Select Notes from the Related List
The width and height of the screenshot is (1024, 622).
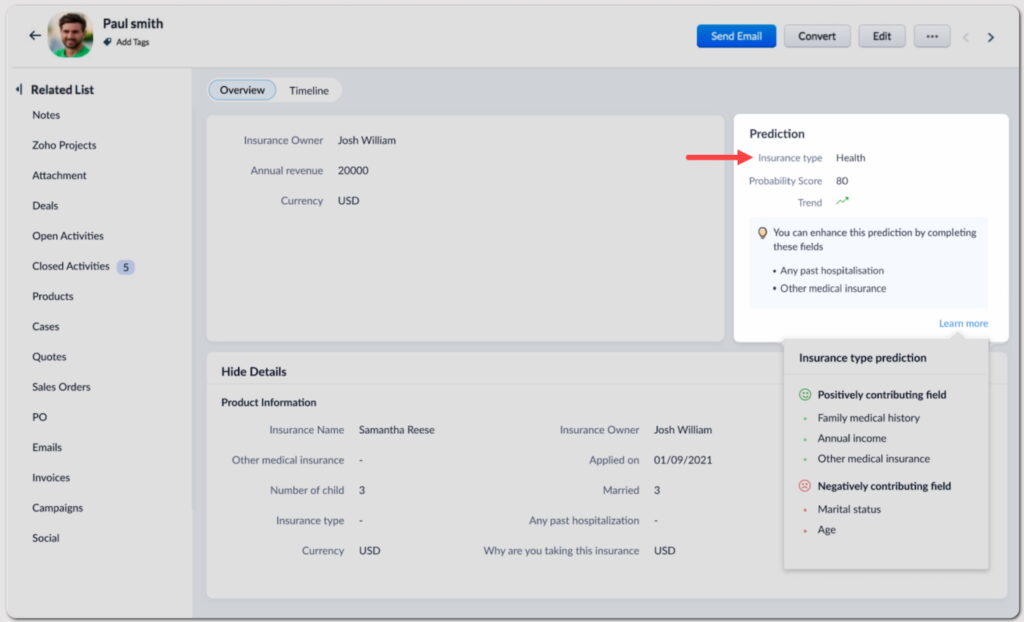[46, 115]
